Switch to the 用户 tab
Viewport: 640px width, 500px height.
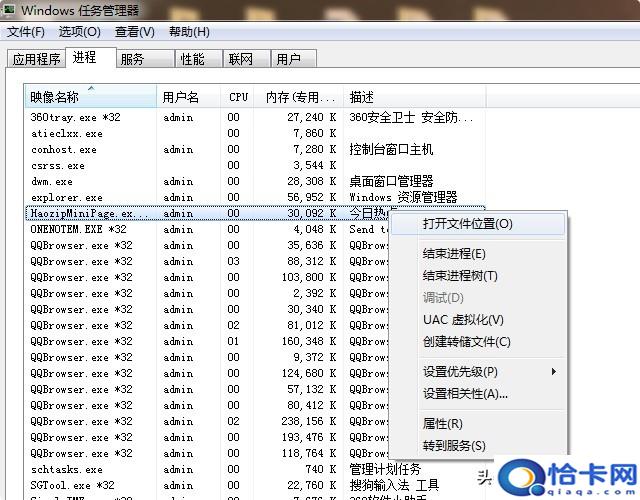[288, 59]
